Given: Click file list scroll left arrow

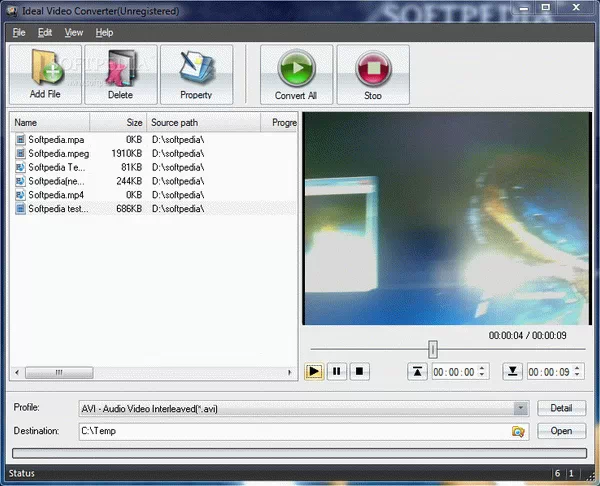Looking at the screenshot, I should coord(17,372).
